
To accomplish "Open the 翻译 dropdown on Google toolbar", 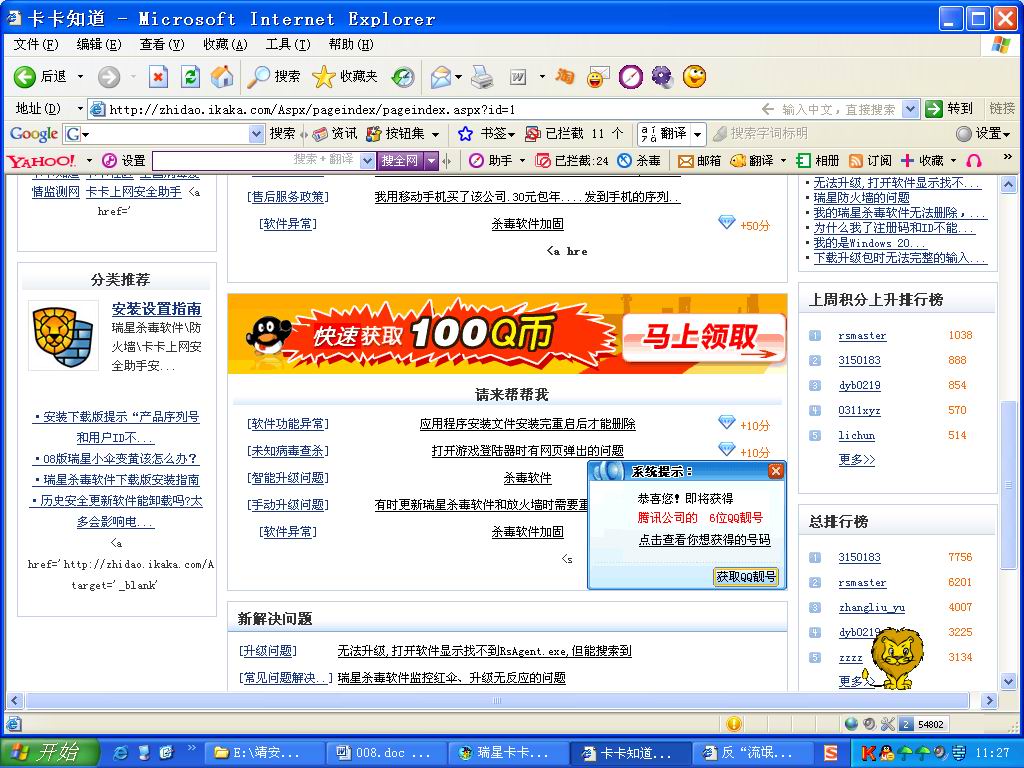I will coord(697,135).
